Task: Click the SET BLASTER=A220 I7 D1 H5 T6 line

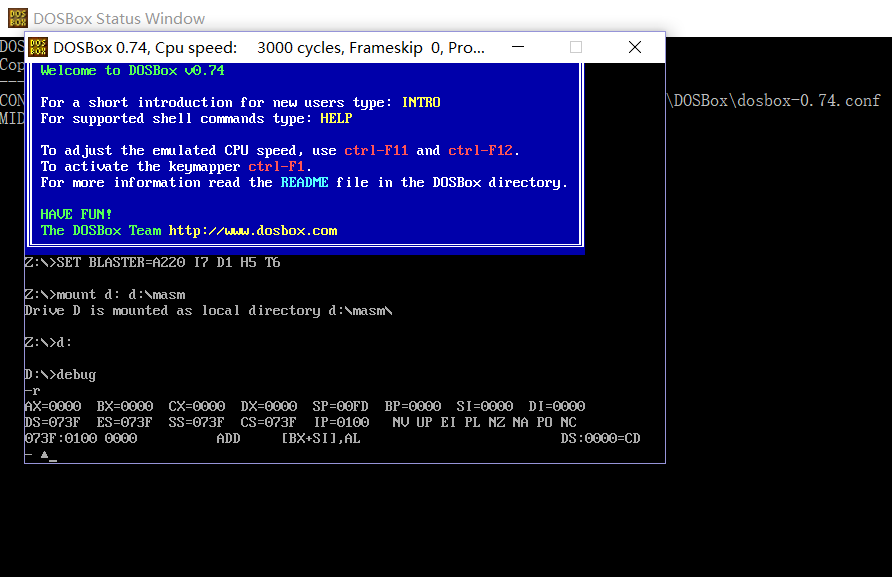Action: [152, 262]
